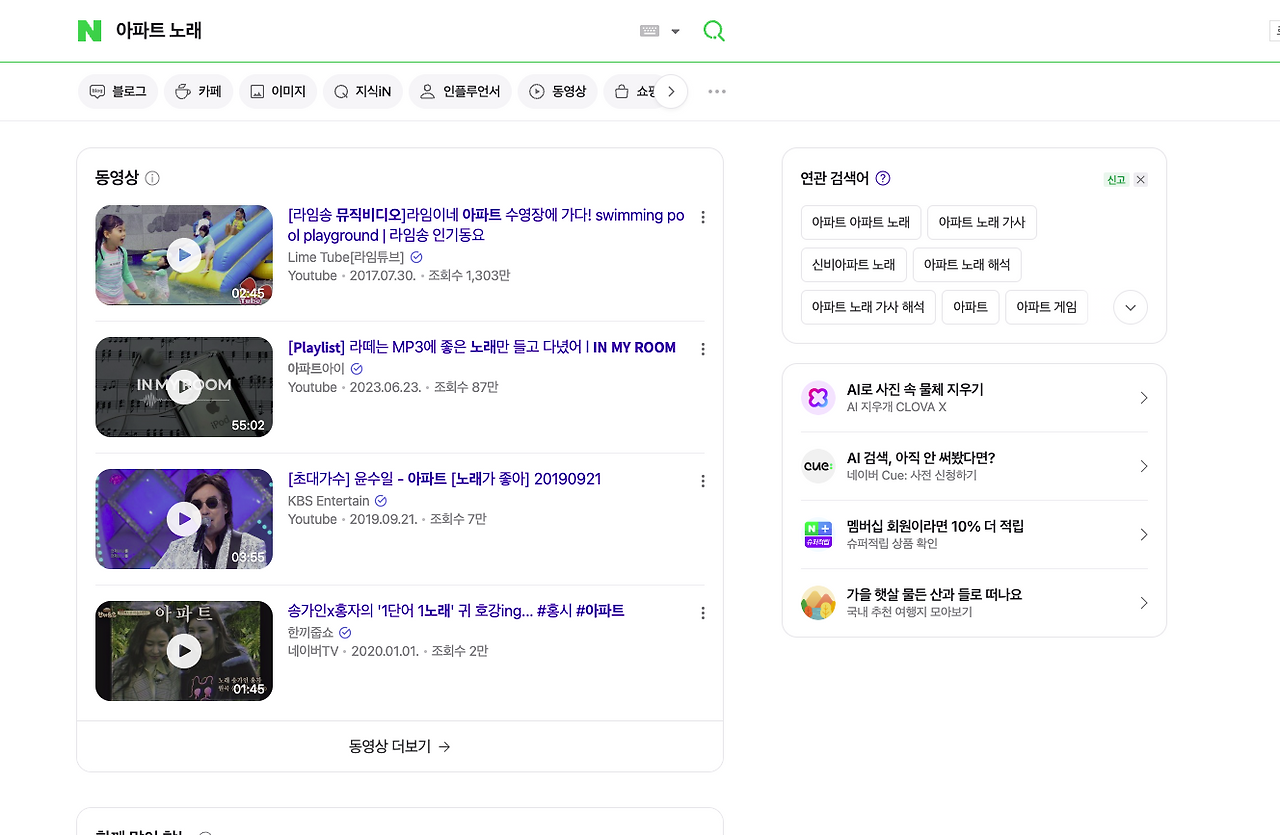This screenshot has height=835, width=1280.
Task: Click the green Naver logo
Action: point(89,30)
